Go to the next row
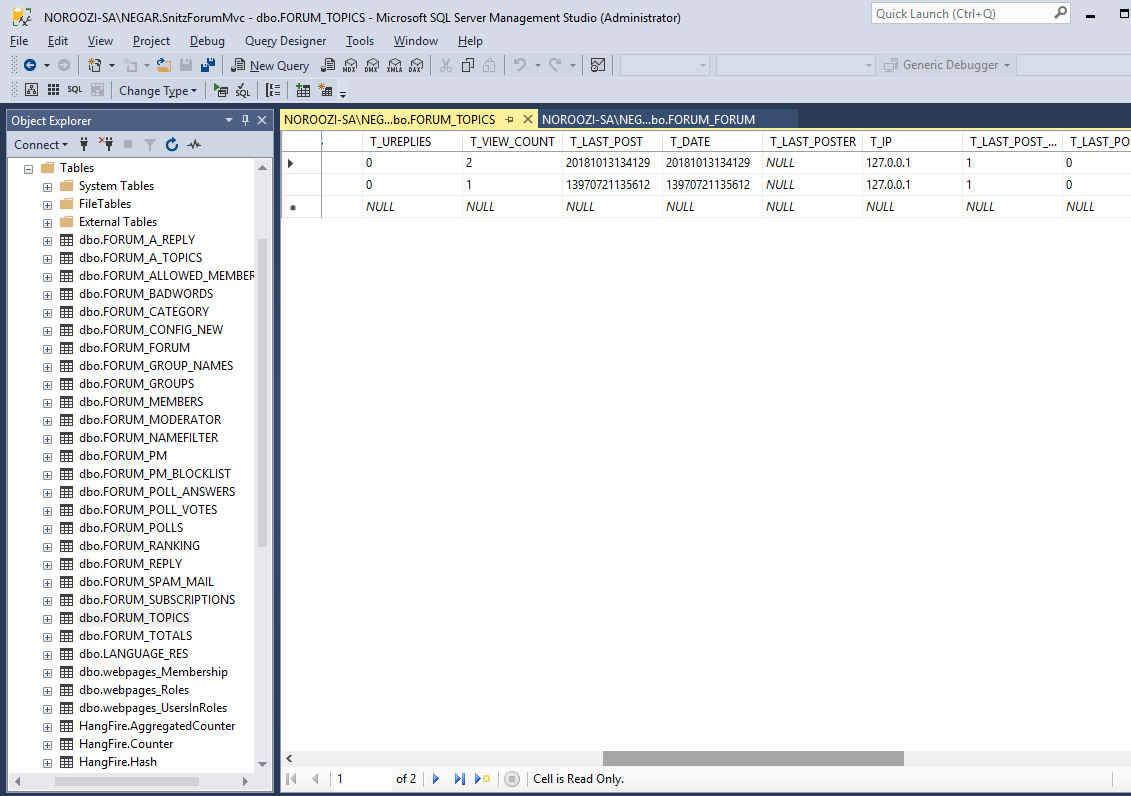Image resolution: width=1131 pixels, height=796 pixels. tap(436, 778)
